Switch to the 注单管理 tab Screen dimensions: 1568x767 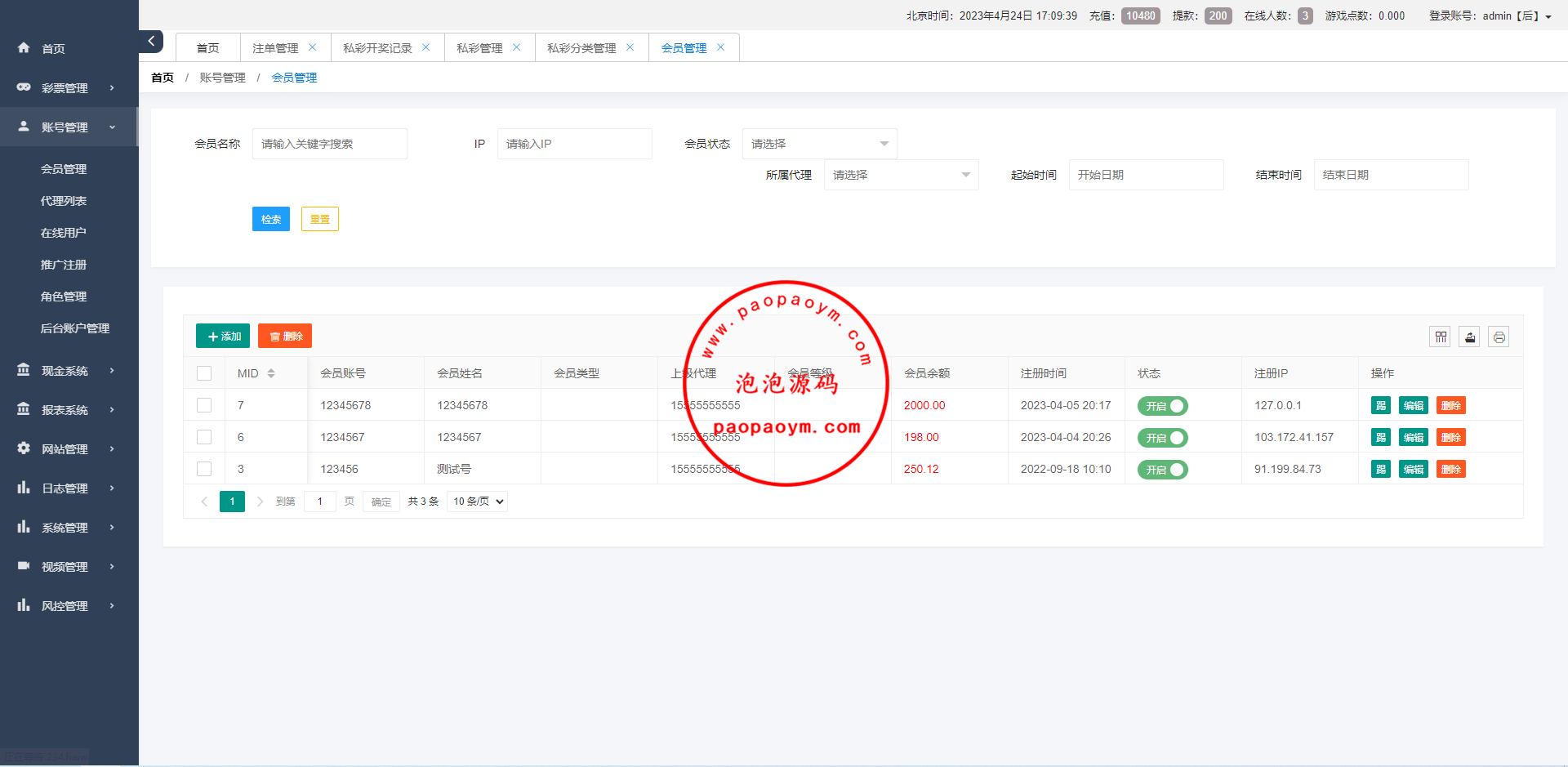tap(275, 48)
